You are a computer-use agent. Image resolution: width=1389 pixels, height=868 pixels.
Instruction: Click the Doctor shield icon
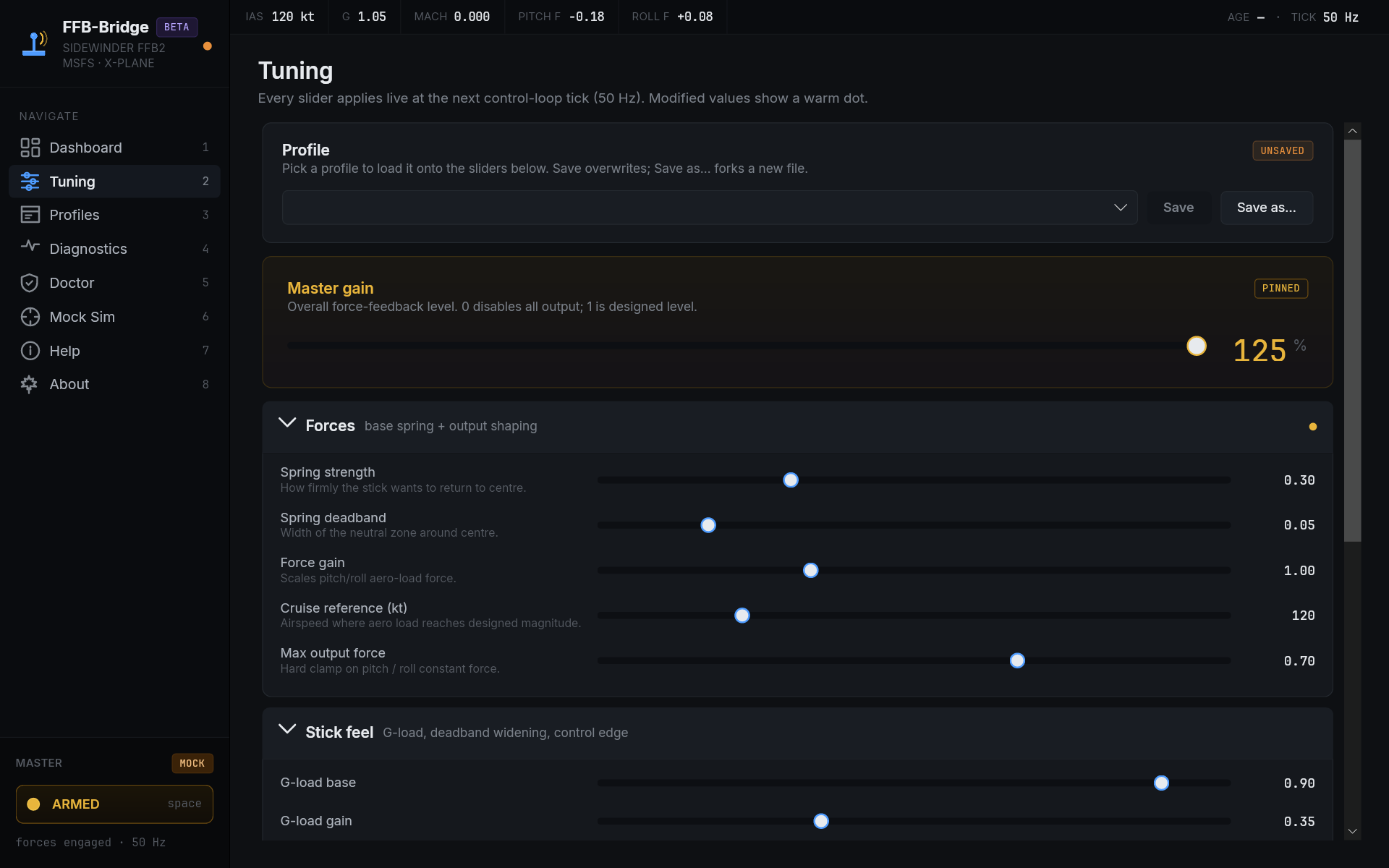point(30,283)
